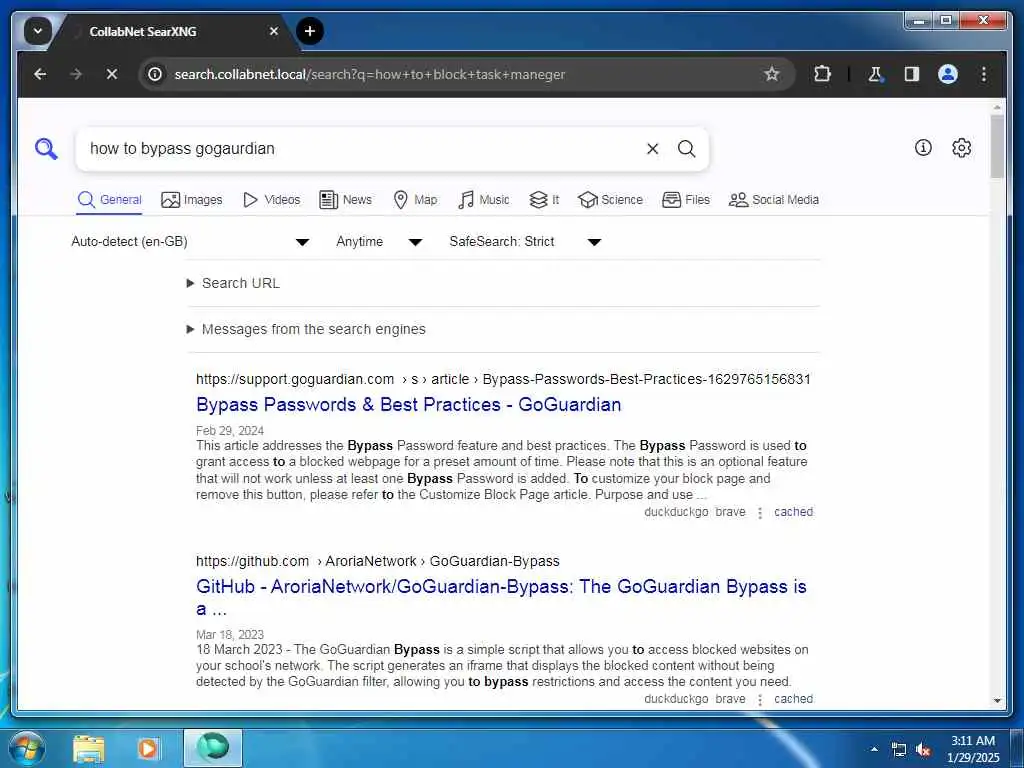This screenshot has height=768, width=1024.
Task: Open cached link for GitHub result
Action: pyautogui.click(x=793, y=699)
